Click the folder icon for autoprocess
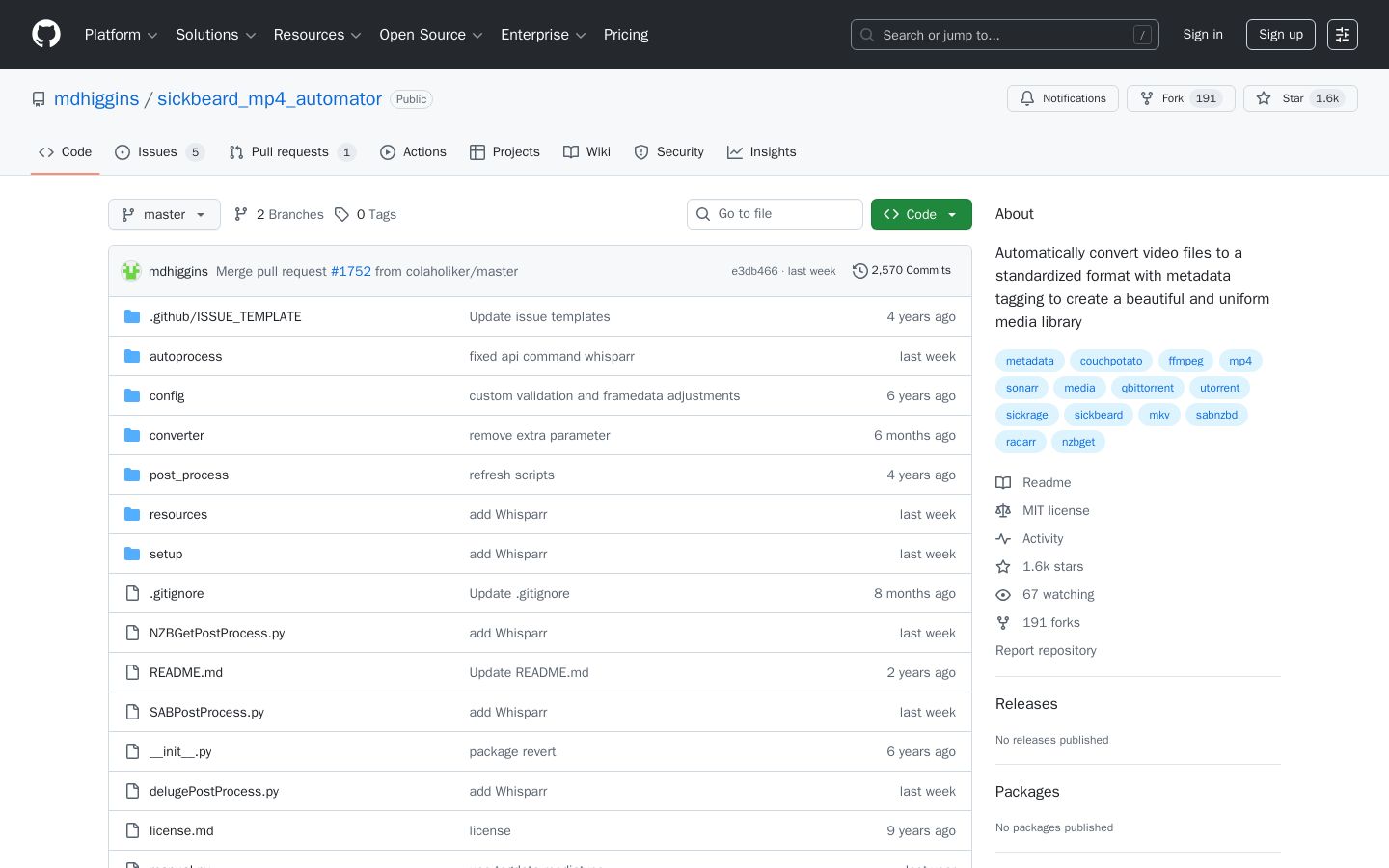This screenshot has width=1389, height=868. point(132,356)
